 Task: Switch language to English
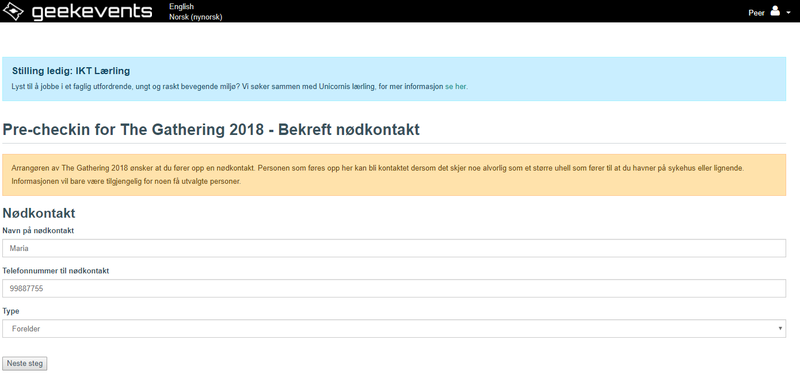click(181, 7)
